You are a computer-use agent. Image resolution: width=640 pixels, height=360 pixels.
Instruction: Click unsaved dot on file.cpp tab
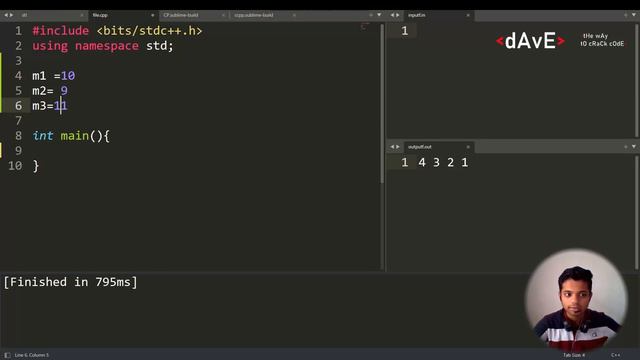pos(153,15)
